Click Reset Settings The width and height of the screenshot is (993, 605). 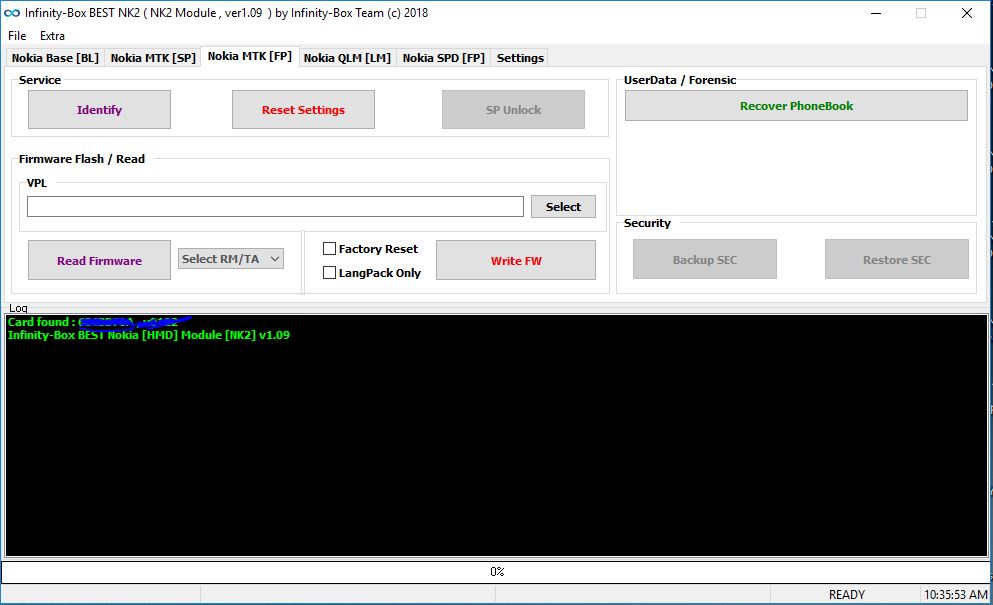pyautogui.click(x=303, y=109)
